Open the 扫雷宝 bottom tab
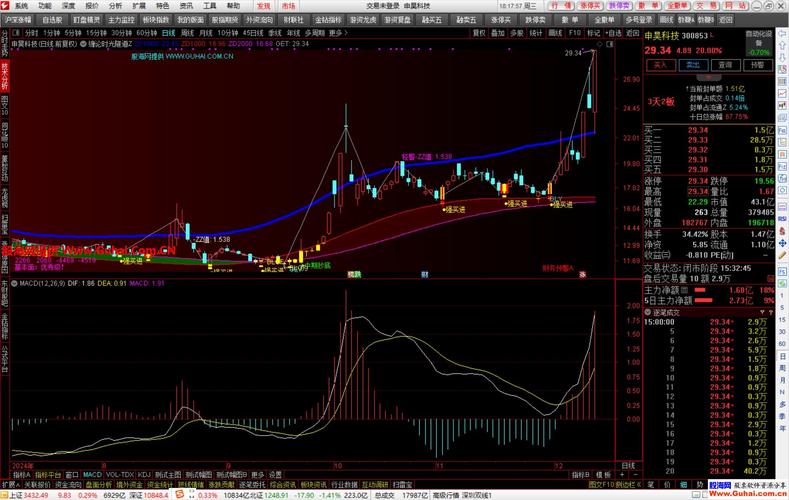This screenshot has width=789, height=500. (x=402, y=484)
